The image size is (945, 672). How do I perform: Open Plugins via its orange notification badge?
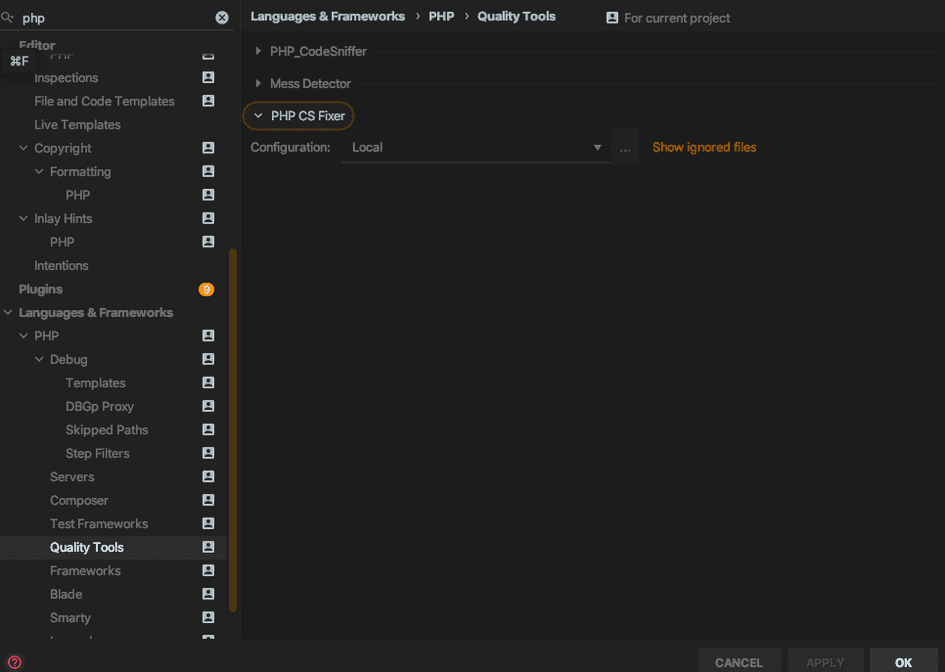[x=205, y=289]
